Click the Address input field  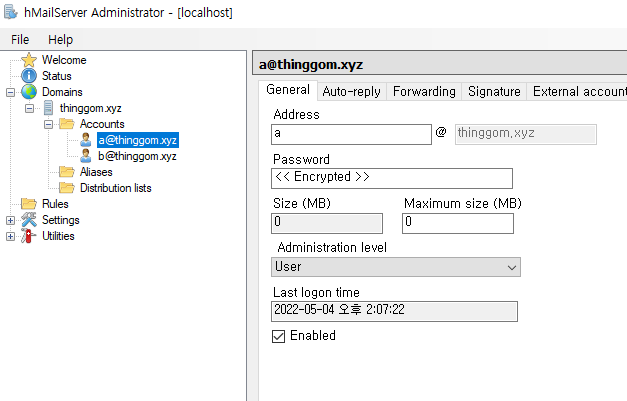(351, 134)
